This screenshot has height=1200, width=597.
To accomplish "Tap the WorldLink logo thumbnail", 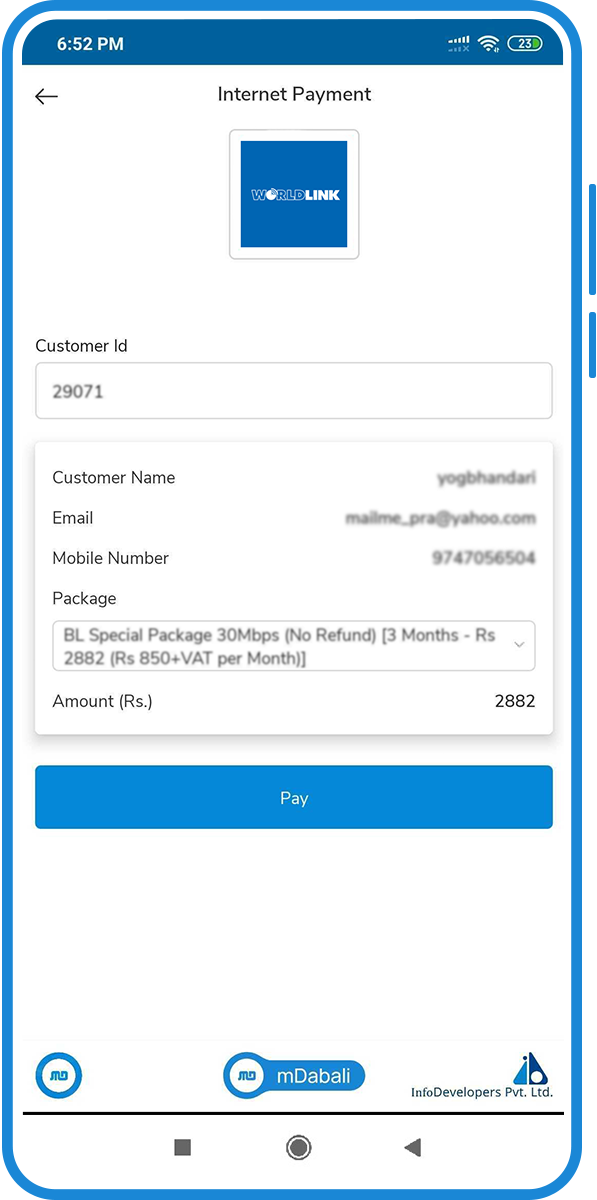I will click(x=294, y=194).
